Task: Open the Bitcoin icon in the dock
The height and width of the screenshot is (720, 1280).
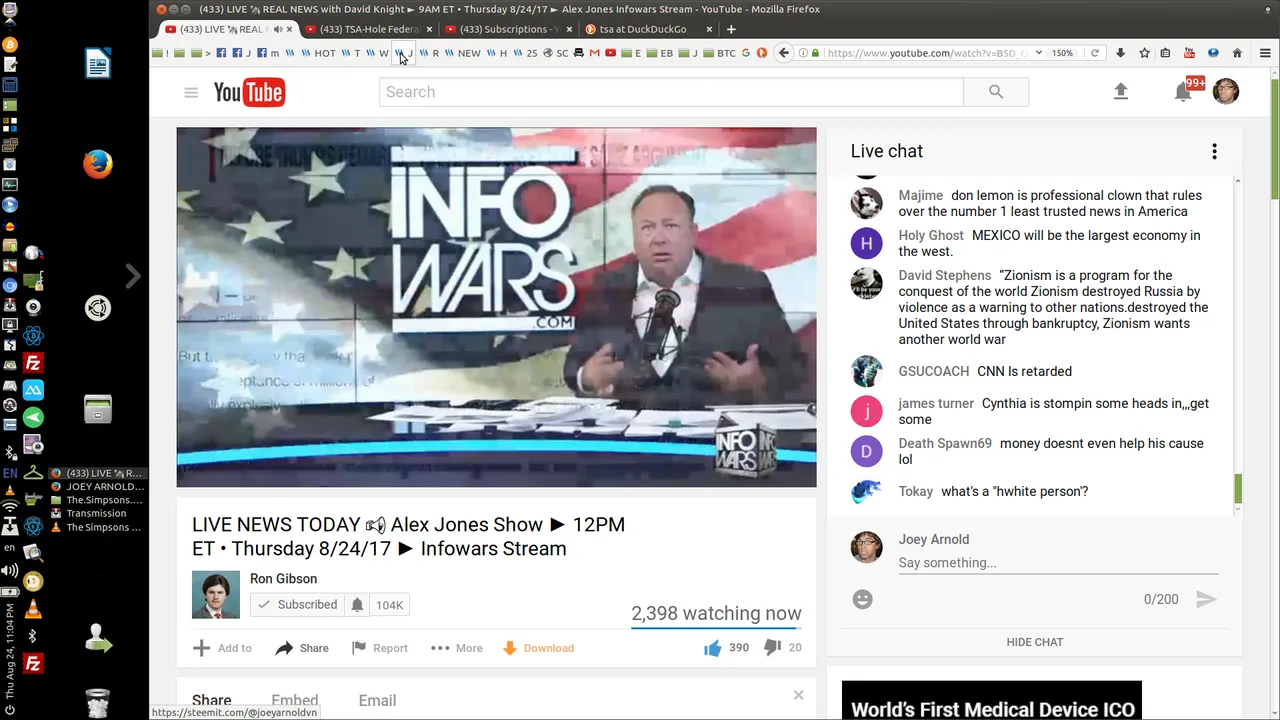Action: tap(10, 45)
